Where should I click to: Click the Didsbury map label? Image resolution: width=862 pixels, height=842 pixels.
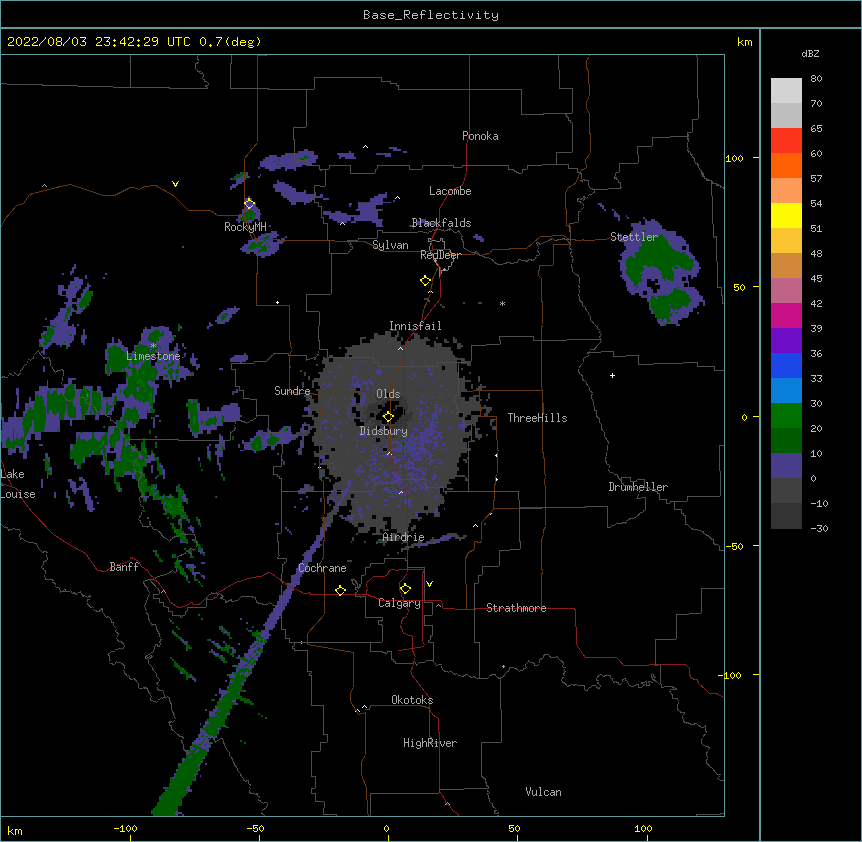[x=384, y=431]
